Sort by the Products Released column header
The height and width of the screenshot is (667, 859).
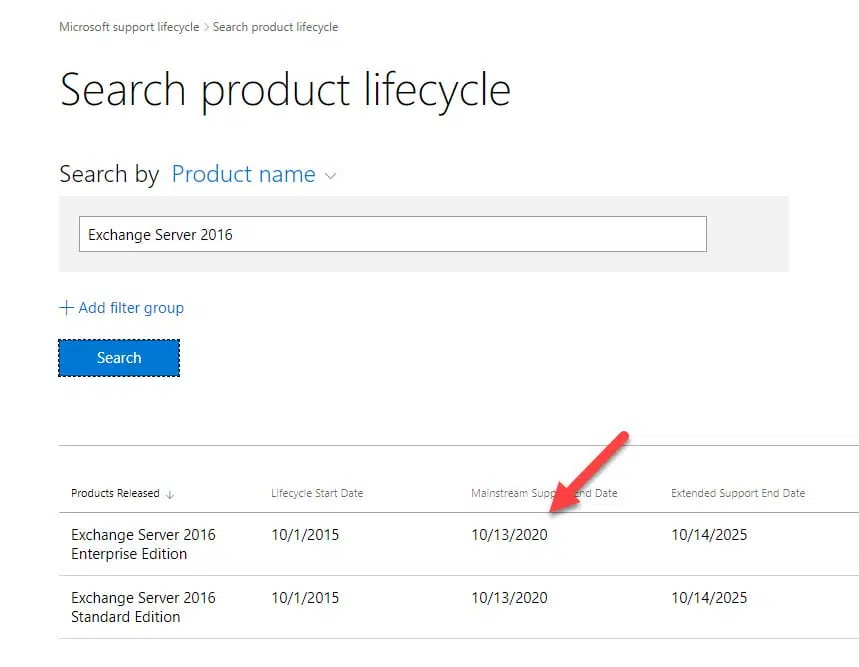(115, 493)
